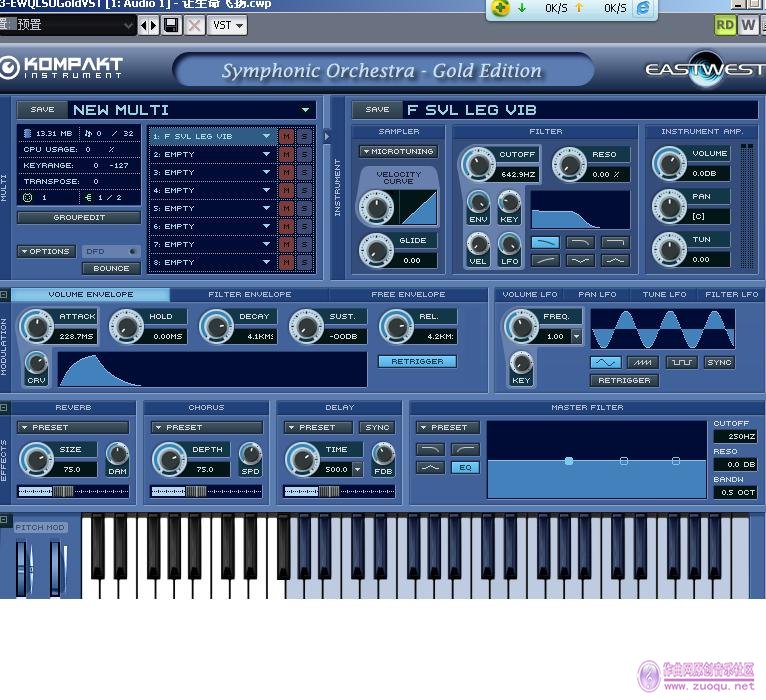
Task: Open the MICROTUNING dropdown
Action: (x=398, y=151)
